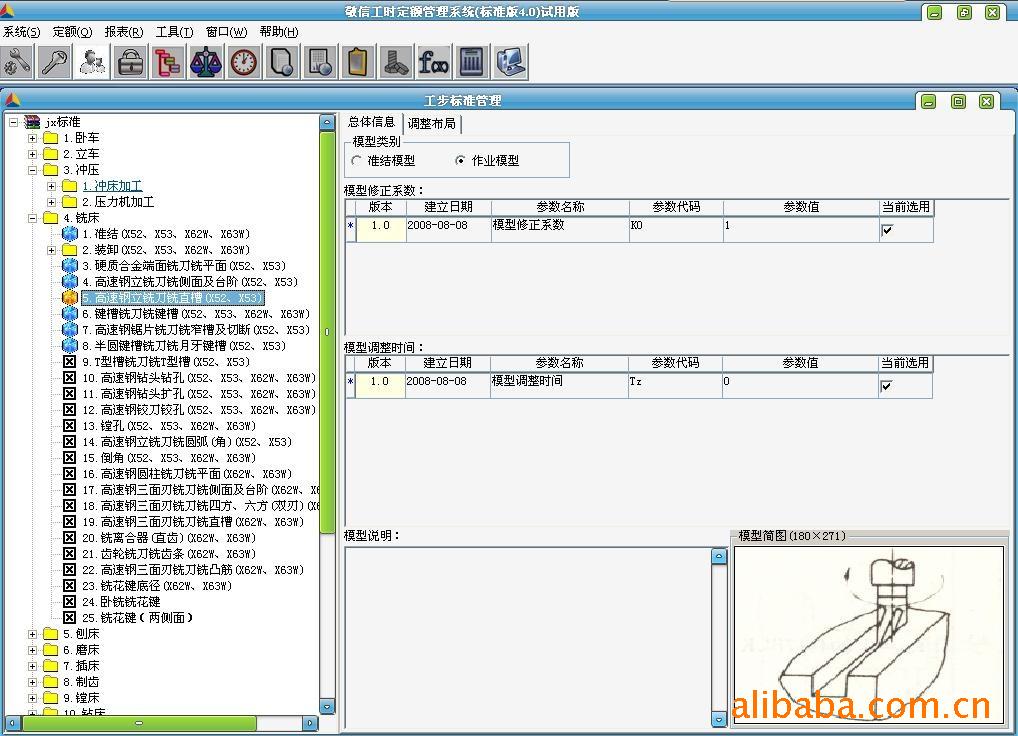Click the X box icon beside 9. T型槽铣刀铣T型槽
This screenshot has width=1018, height=736.
coord(69,362)
